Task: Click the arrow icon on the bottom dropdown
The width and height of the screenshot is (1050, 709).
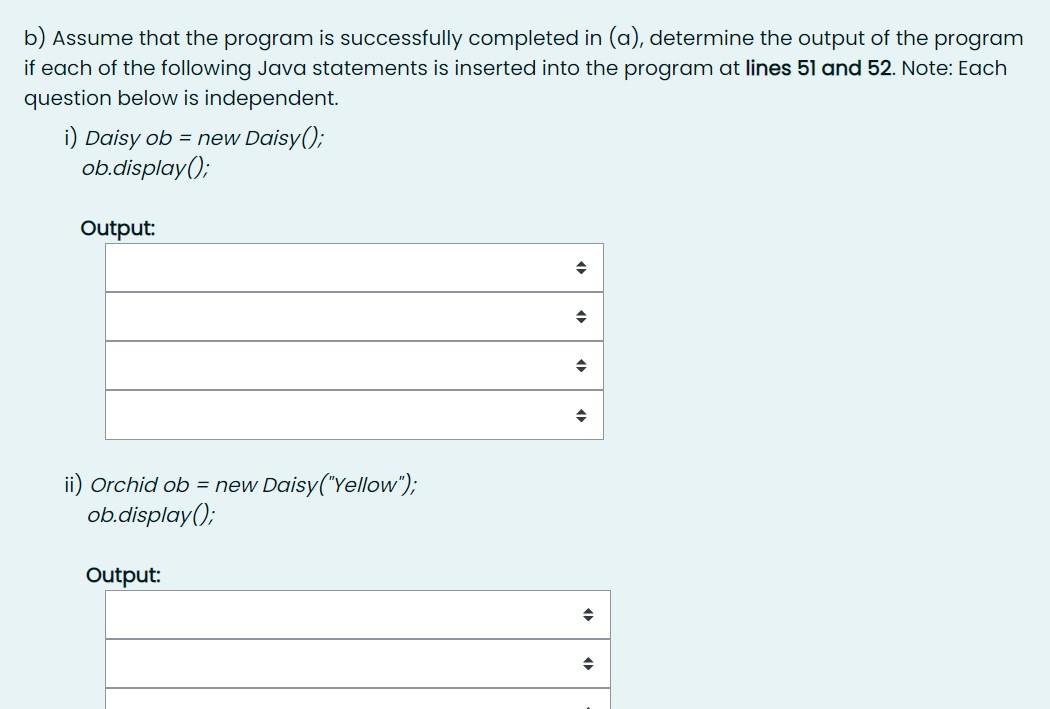Action: (587, 703)
